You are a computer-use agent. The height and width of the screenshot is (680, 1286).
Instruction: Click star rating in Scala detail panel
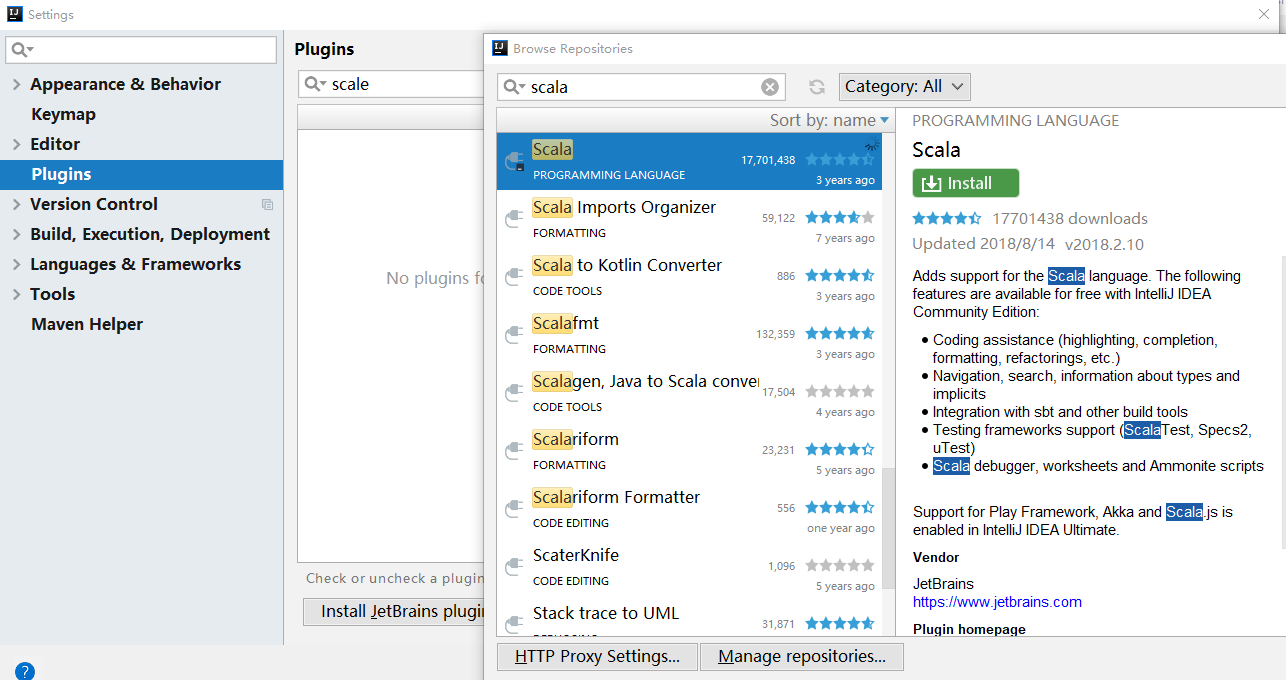pyautogui.click(x=947, y=218)
